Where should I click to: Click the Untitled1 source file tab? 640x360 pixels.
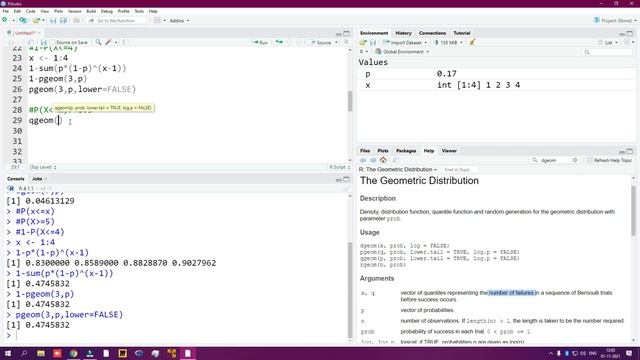coord(24,33)
